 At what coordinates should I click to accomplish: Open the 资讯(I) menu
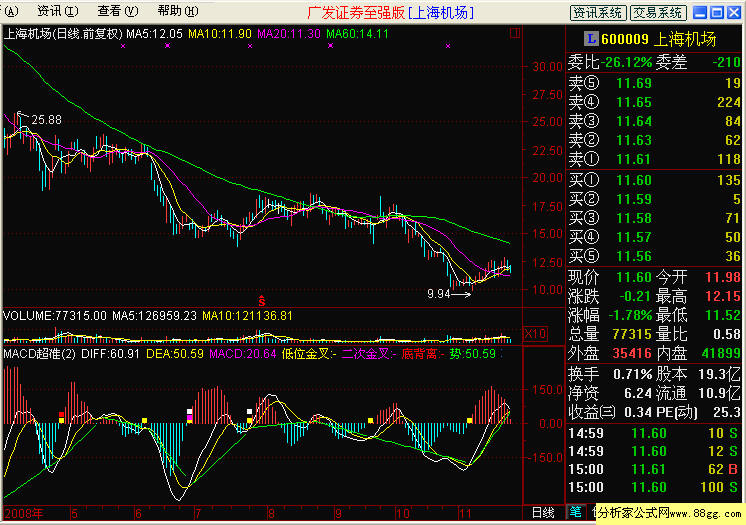point(58,11)
